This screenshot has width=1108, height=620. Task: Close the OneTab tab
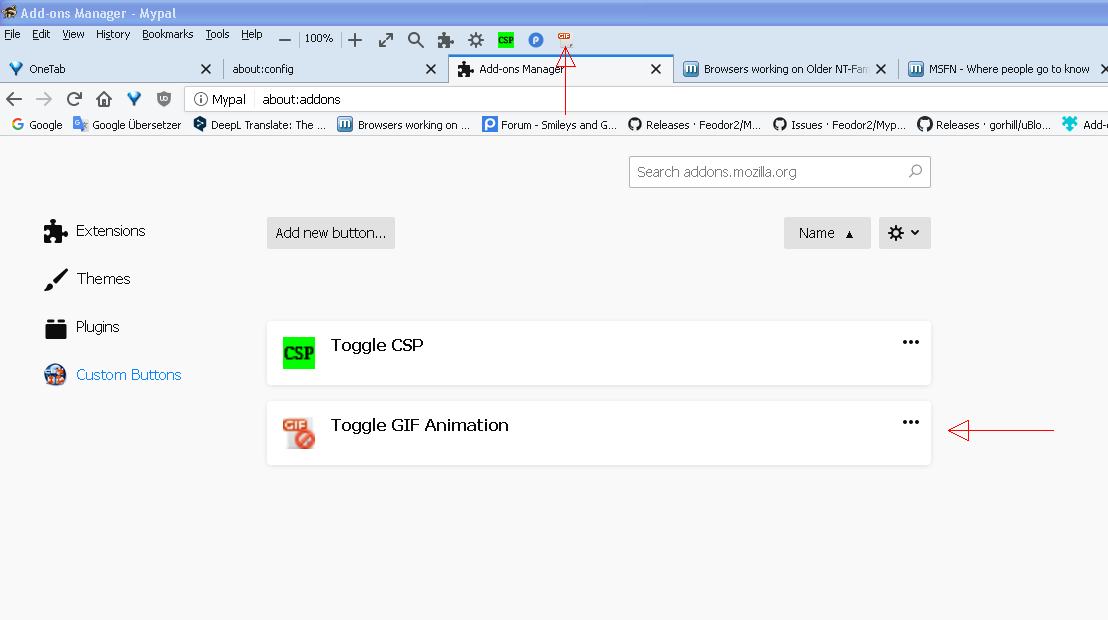[206, 69]
